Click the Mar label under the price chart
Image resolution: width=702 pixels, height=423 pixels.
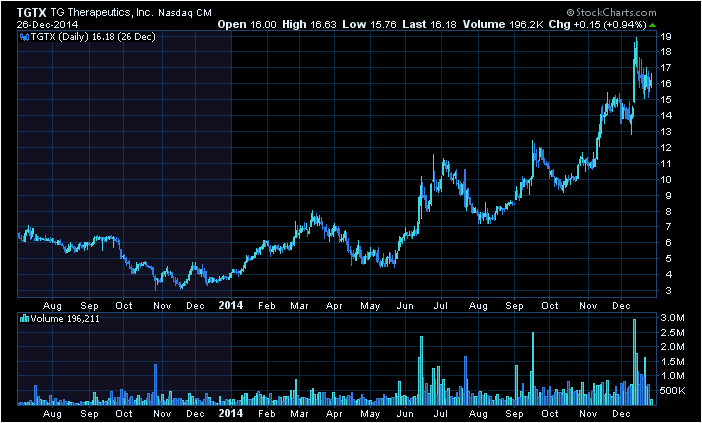(x=299, y=306)
